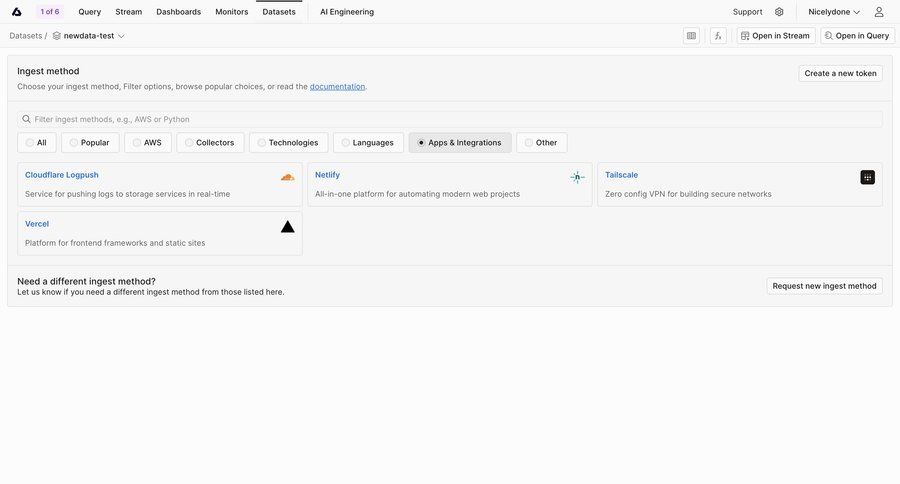This screenshot has width=900, height=484.
Task: Click 'All-in-one platform for automating' description
Action: coord(417,194)
